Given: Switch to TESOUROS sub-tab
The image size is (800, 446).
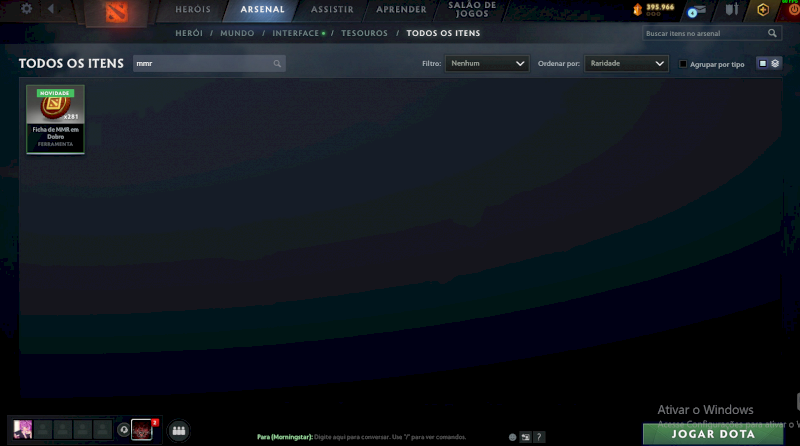Looking at the screenshot, I should click(x=364, y=33).
